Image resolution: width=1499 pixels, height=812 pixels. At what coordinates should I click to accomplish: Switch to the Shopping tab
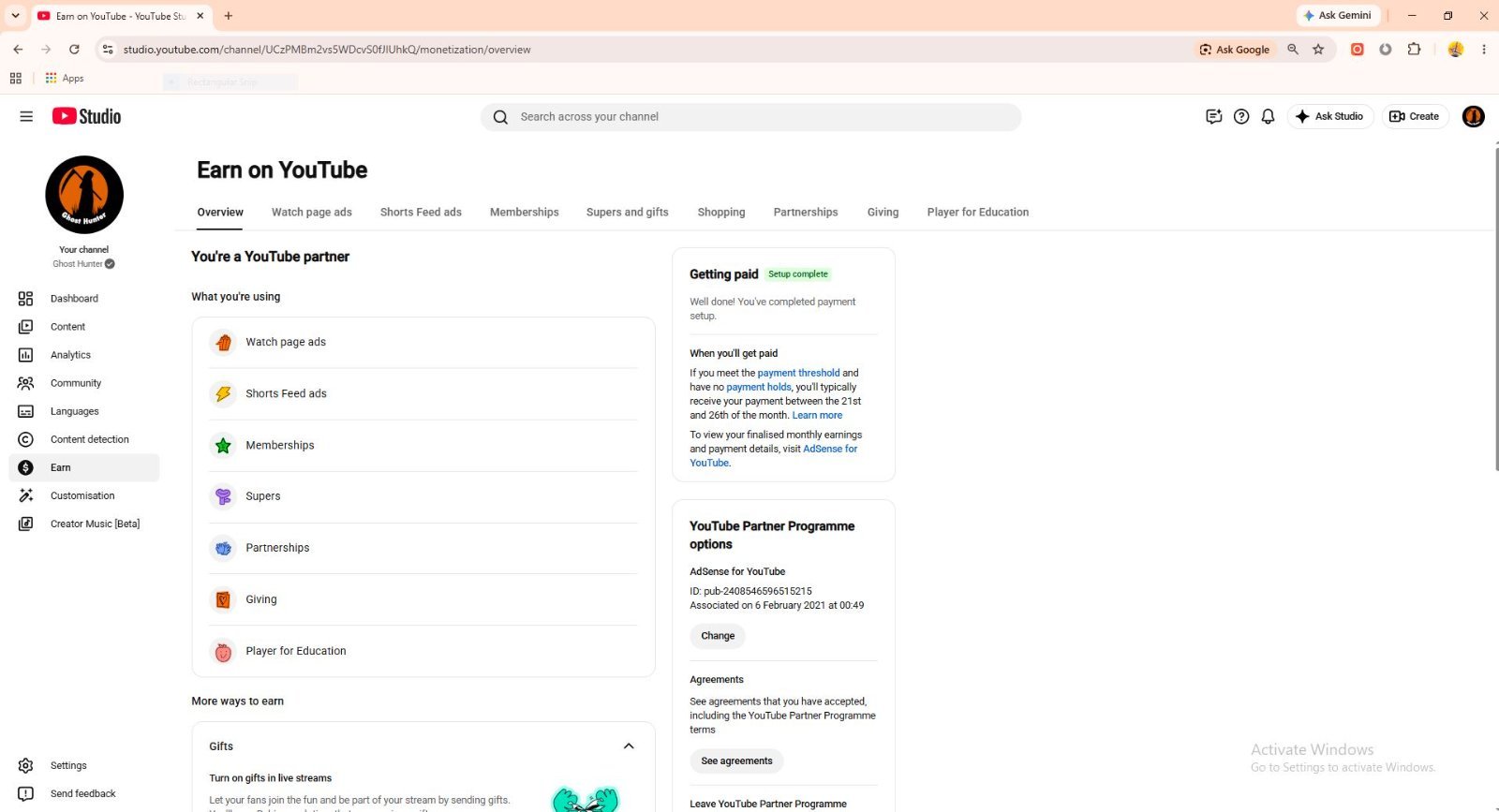[x=721, y=213]
